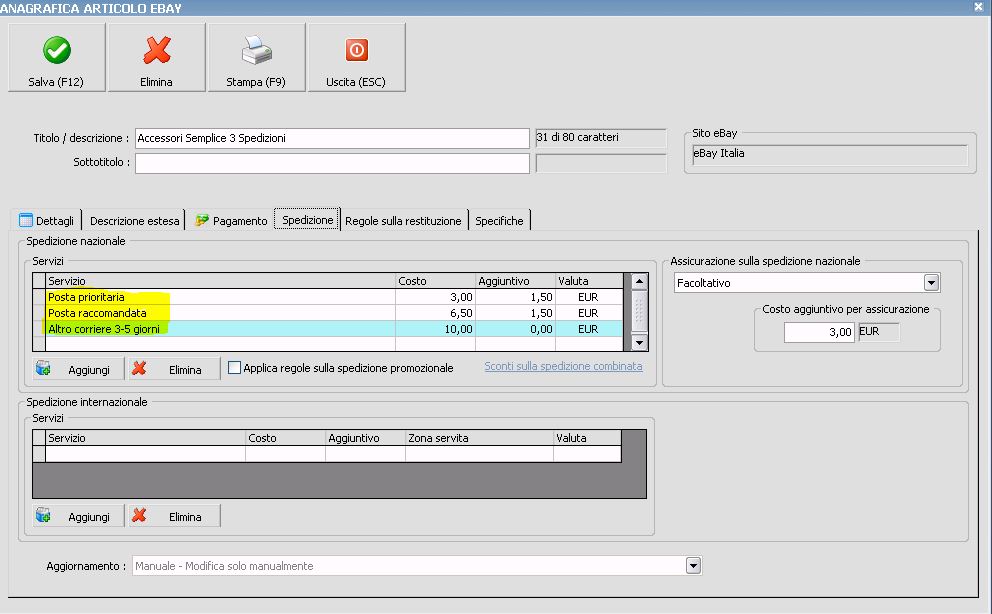
Task: Click red X Elimina under international services
Action: point(175,516)
